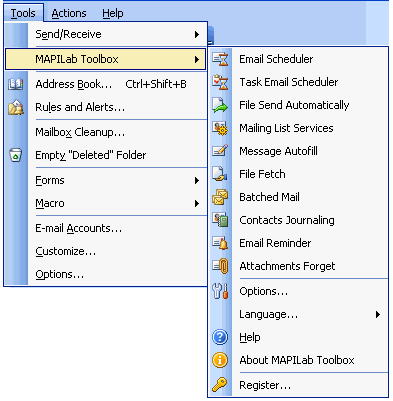Viewport: 393px width, 401px height.
Task: Click the Register key icon
Action: (220, 385)
